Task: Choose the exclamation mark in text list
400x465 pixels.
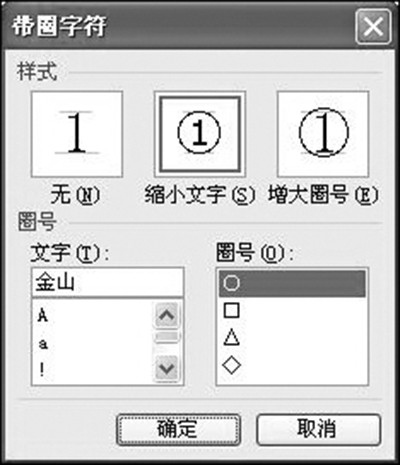Action: (x=92, y=370)
